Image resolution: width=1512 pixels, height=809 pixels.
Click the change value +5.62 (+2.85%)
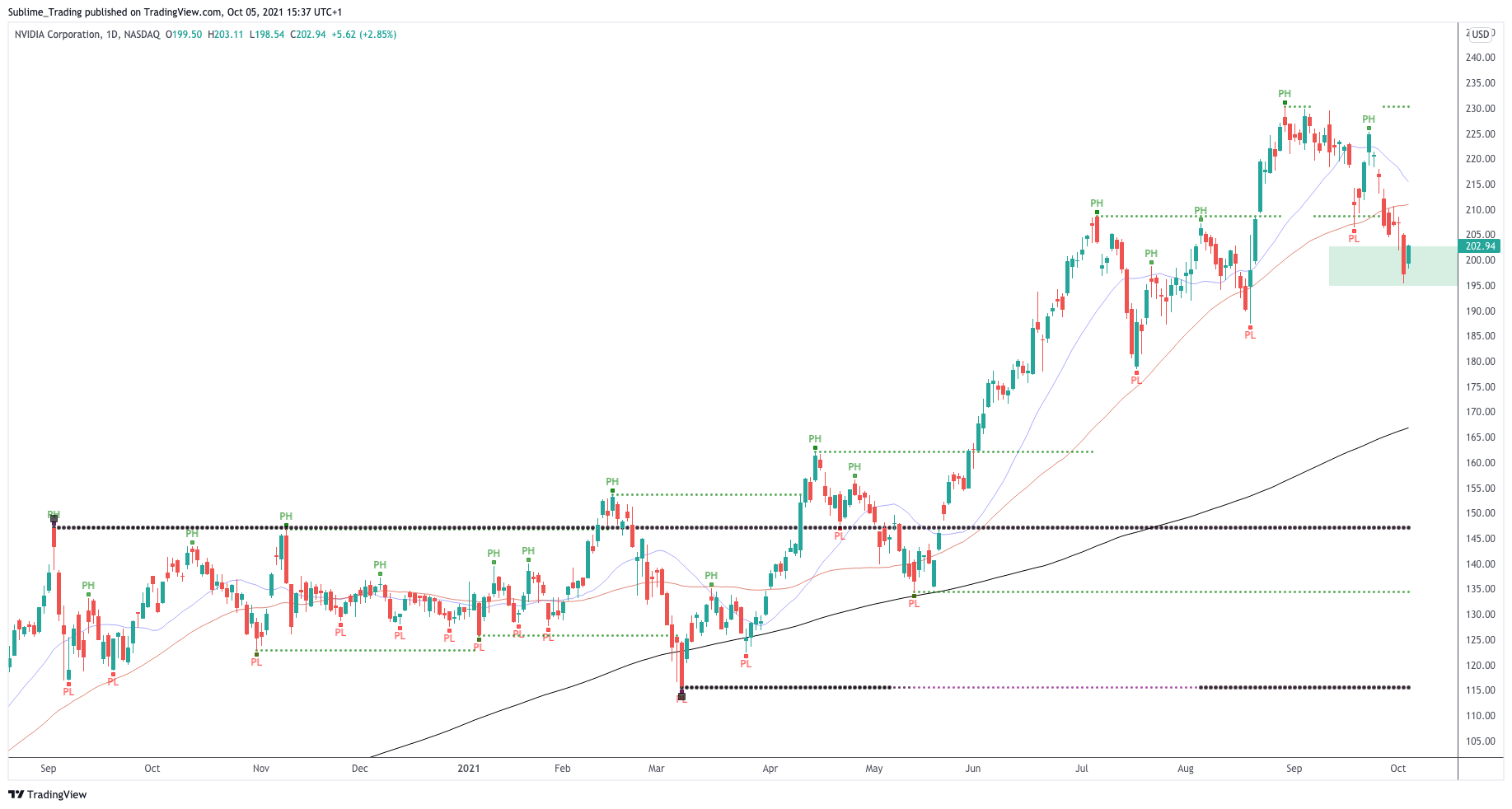click(364, 35)
